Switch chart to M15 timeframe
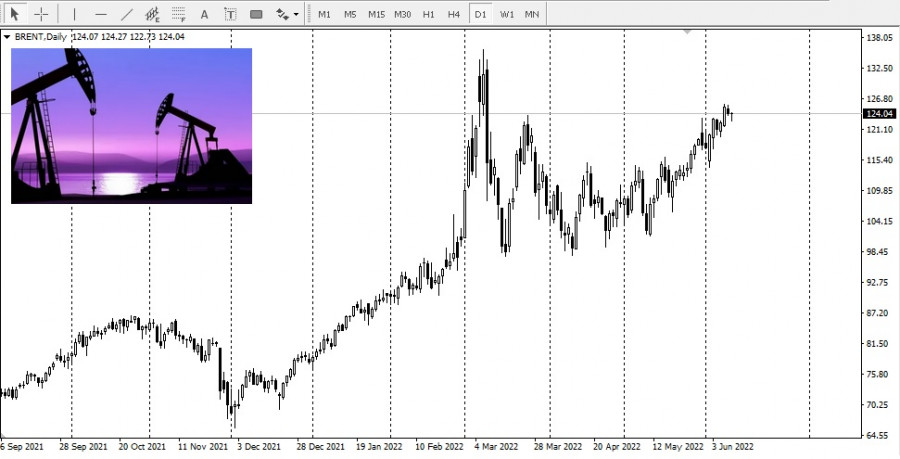 (377, 14)
